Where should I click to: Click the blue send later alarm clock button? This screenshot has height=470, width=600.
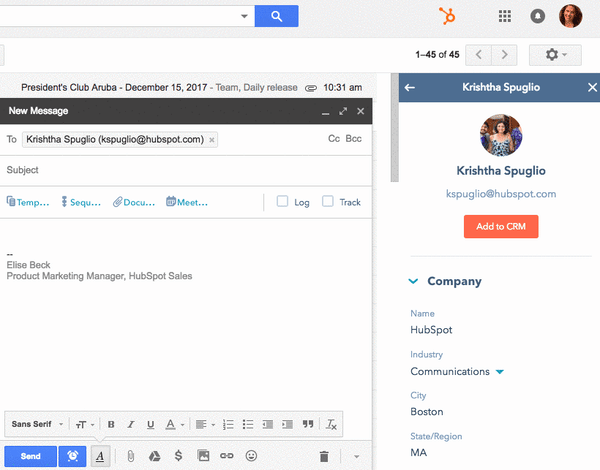coord(73,457)
